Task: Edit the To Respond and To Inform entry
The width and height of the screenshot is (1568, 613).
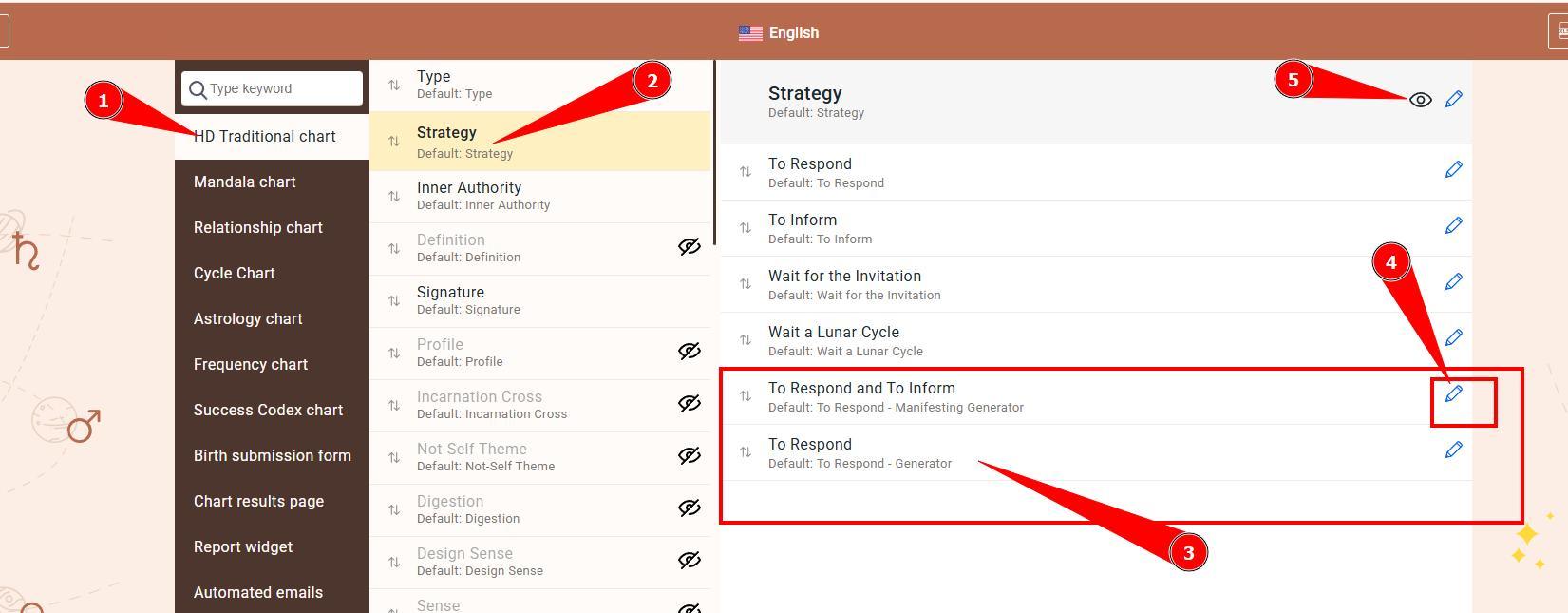Action: coord(1453,394)
